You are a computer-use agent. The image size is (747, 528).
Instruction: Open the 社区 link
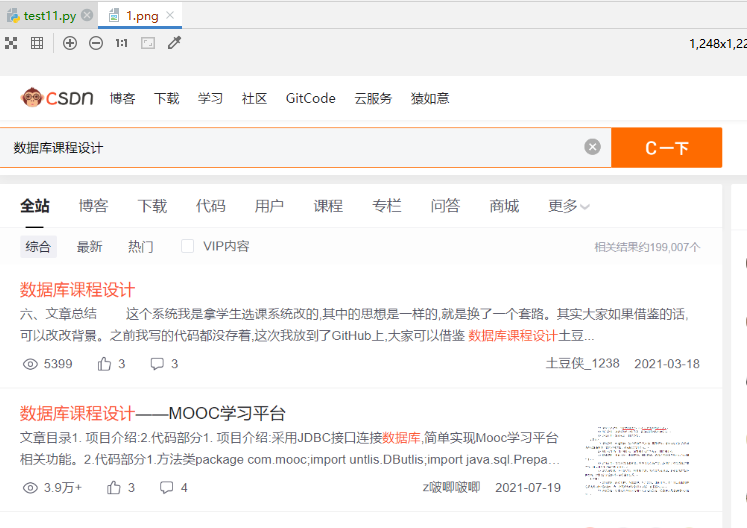click(x=254, y=98)
